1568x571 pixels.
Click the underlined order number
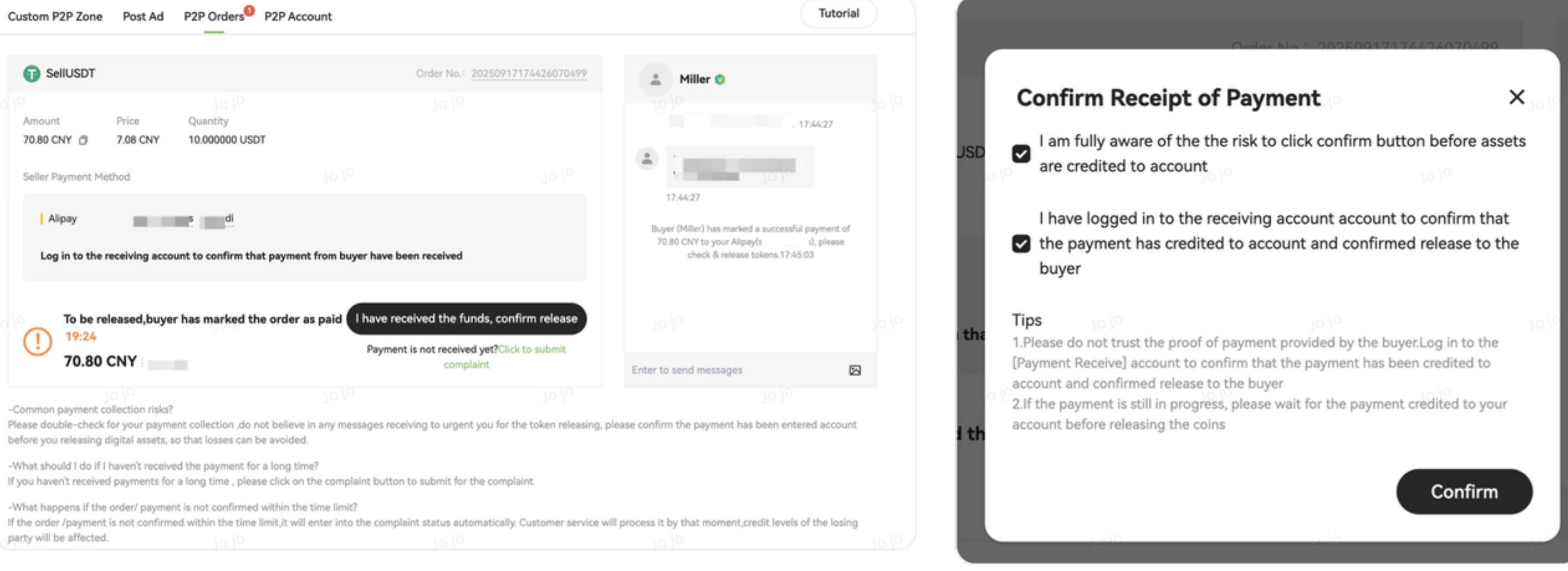click(x=529, y=74)
